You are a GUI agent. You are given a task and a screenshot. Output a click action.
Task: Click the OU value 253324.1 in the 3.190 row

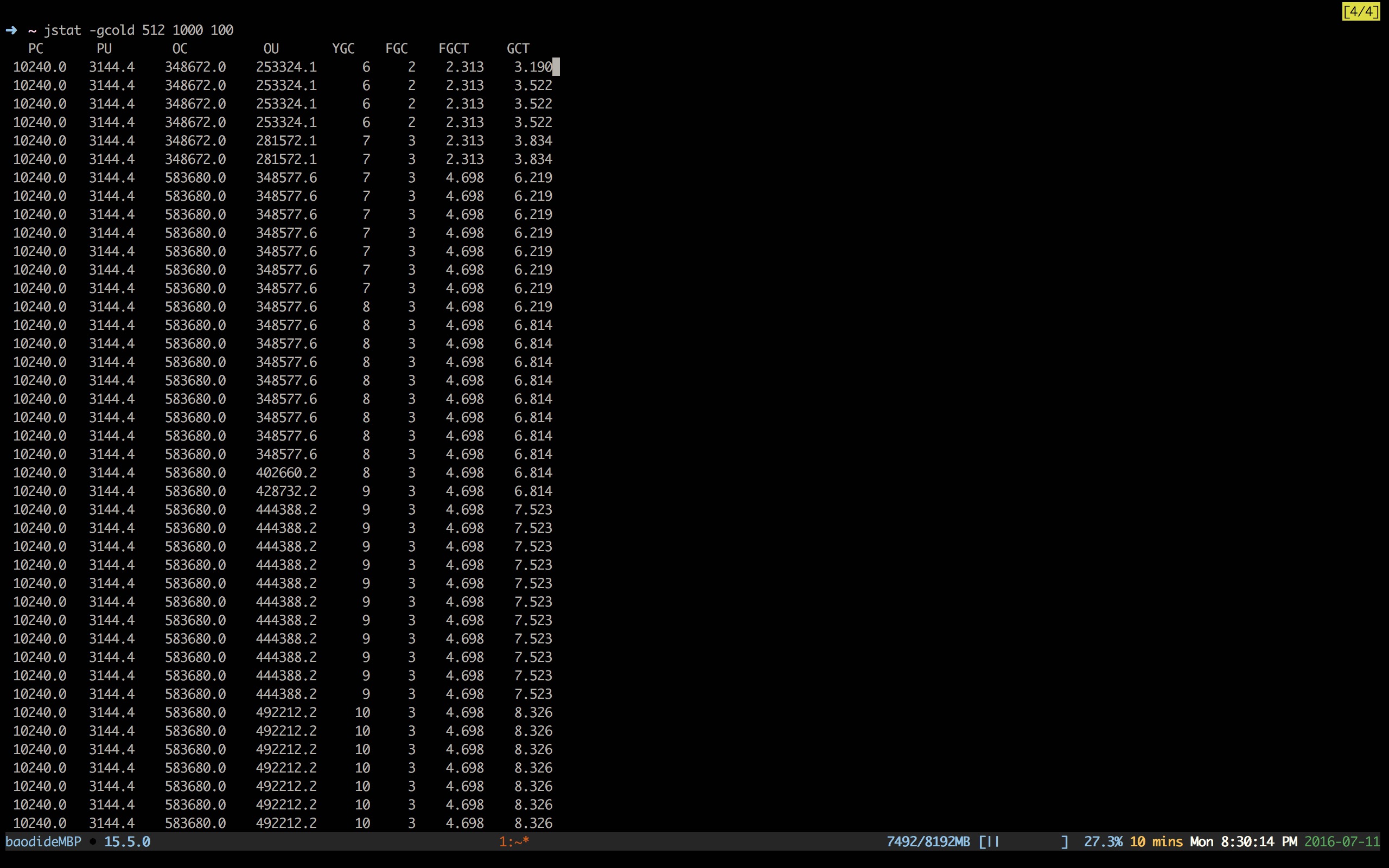click(286, 67)
